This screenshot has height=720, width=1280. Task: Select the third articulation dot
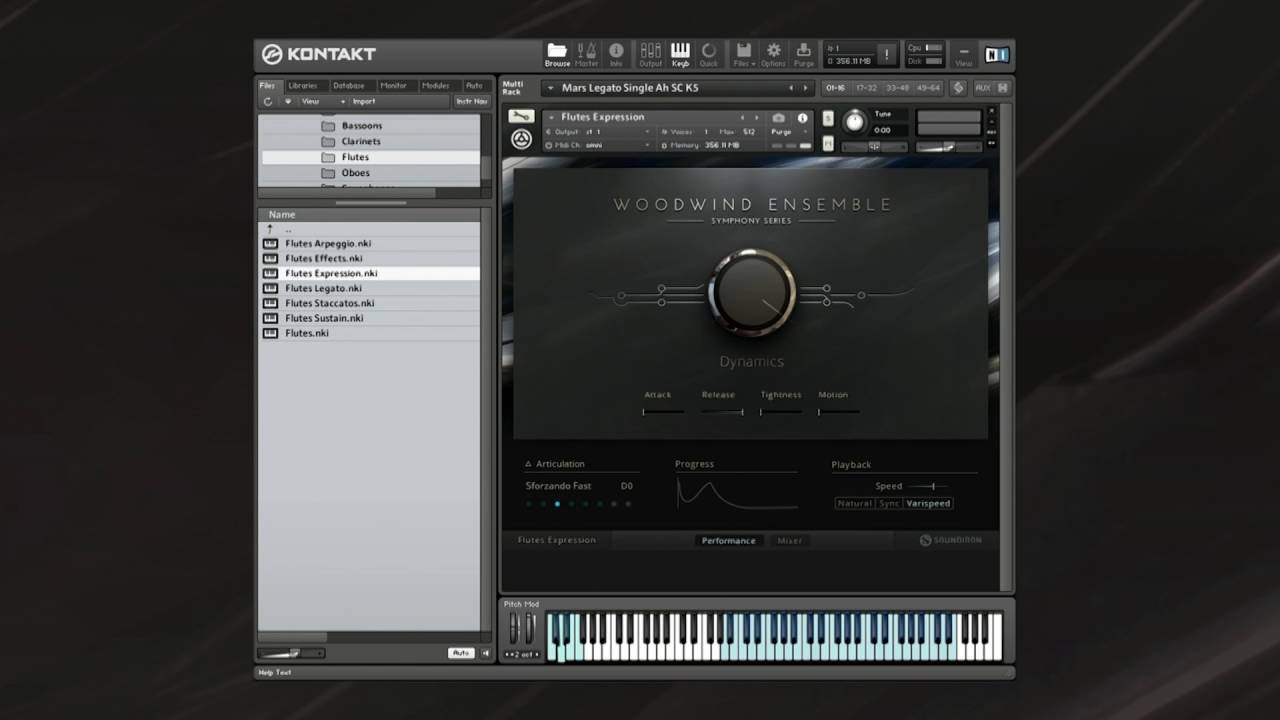pyautogui.click(x=557, y=504)
